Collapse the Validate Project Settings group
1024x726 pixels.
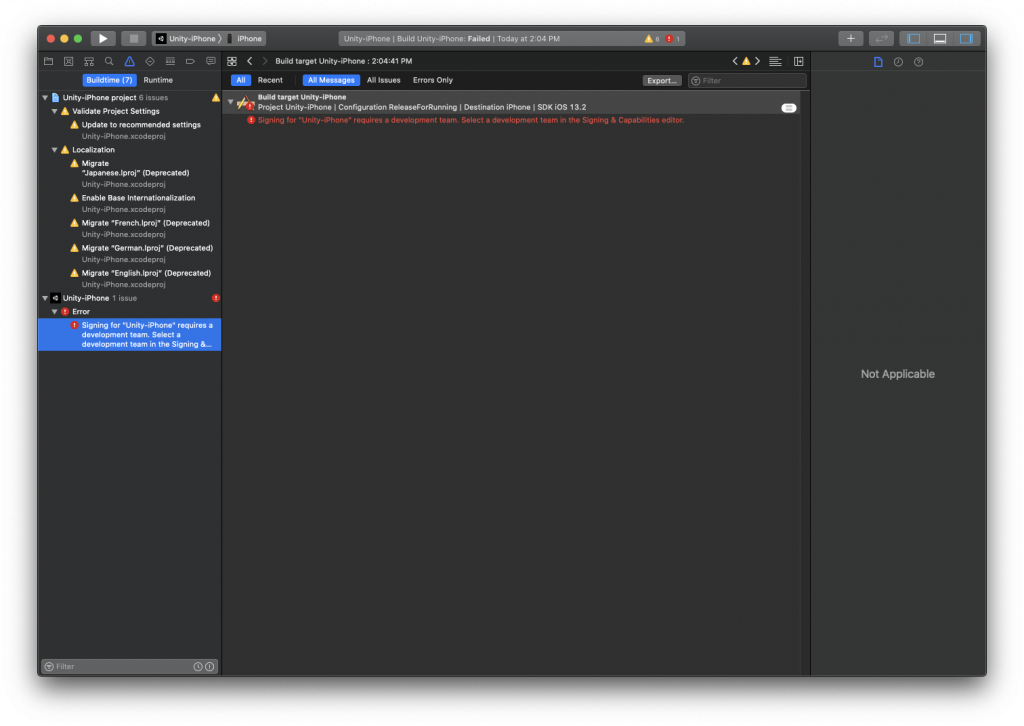pos(55,112)
